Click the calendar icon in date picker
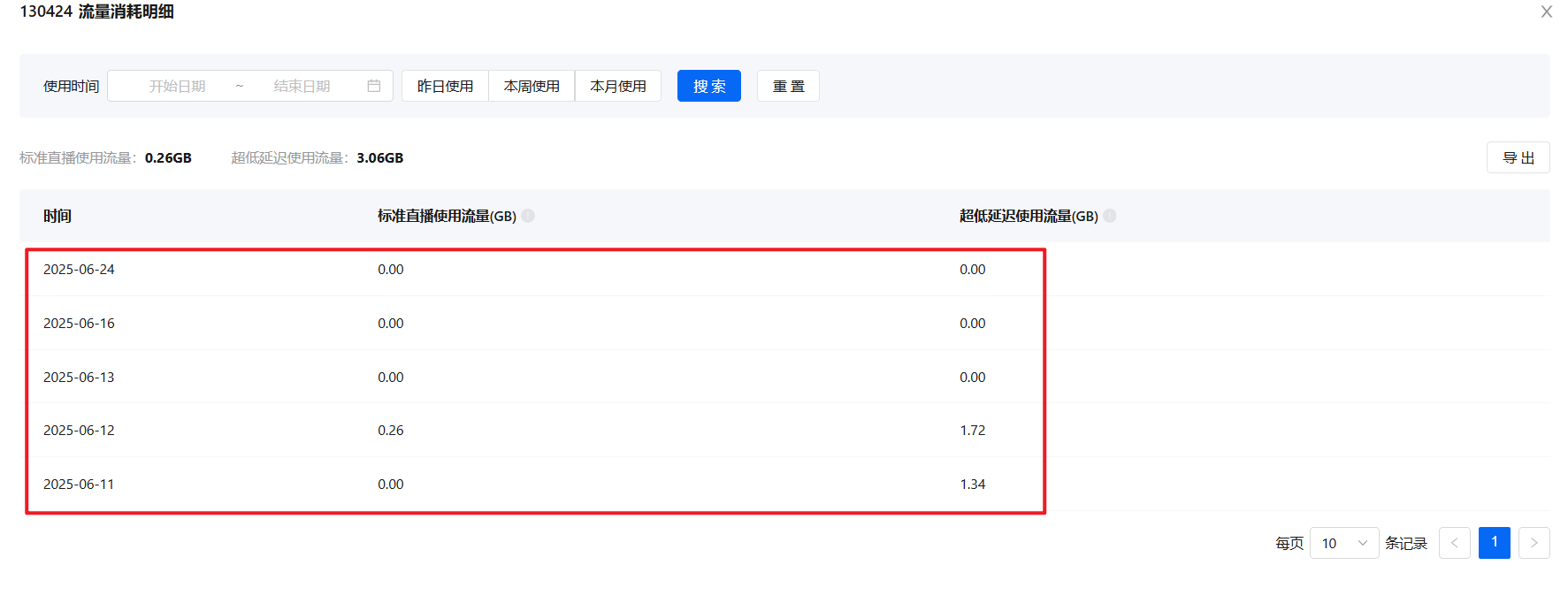1568x611 pixels. (x=374, y=86)
